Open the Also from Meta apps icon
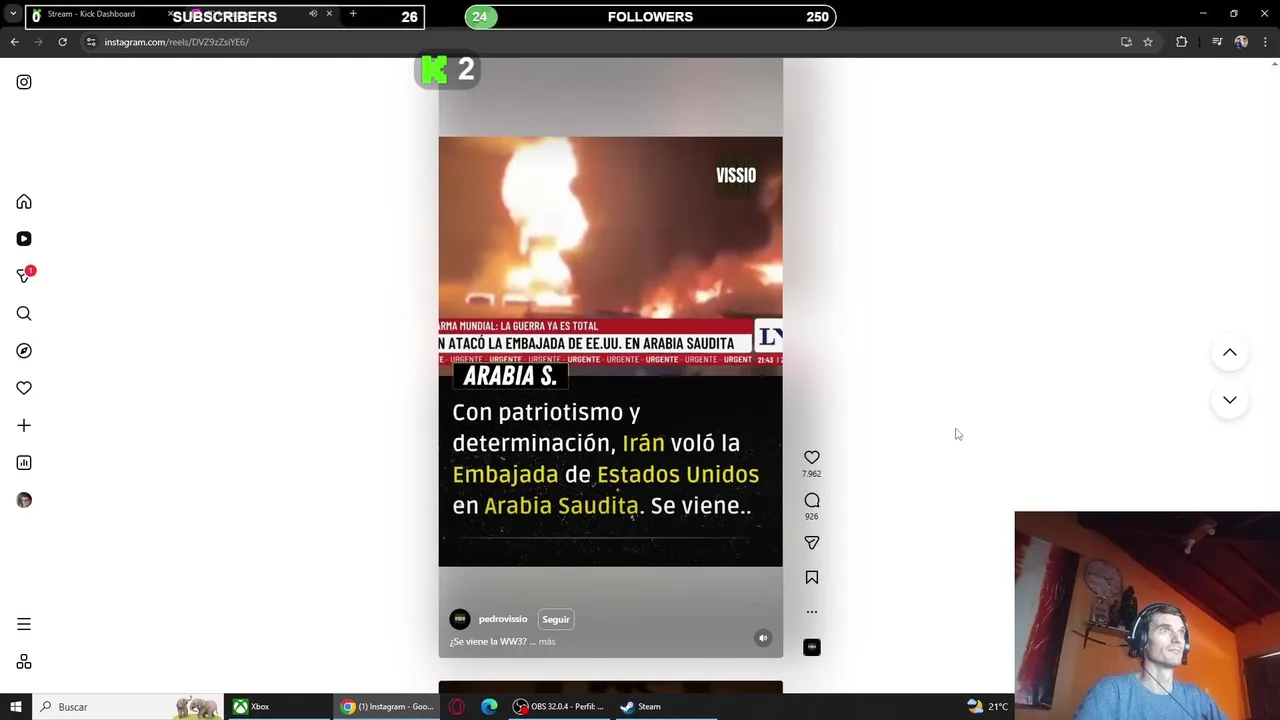This screenshot has width=1280, height=720. (24, 662)
